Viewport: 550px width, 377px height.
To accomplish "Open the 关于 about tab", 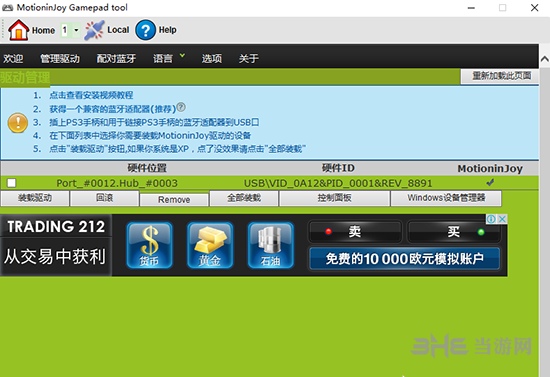I will [x=249, y=58].
